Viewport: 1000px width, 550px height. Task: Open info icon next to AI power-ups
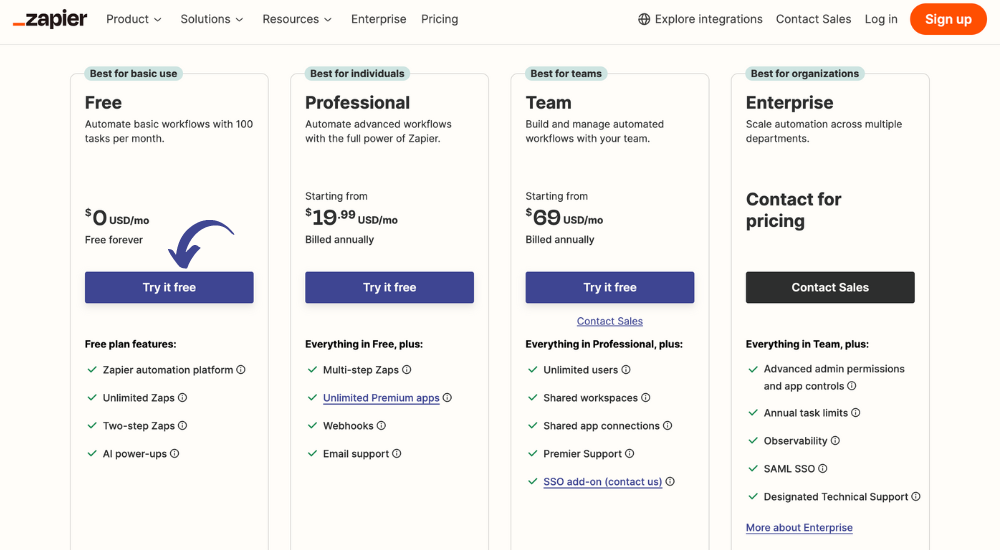pyautogui.click(x=175, y=454)
